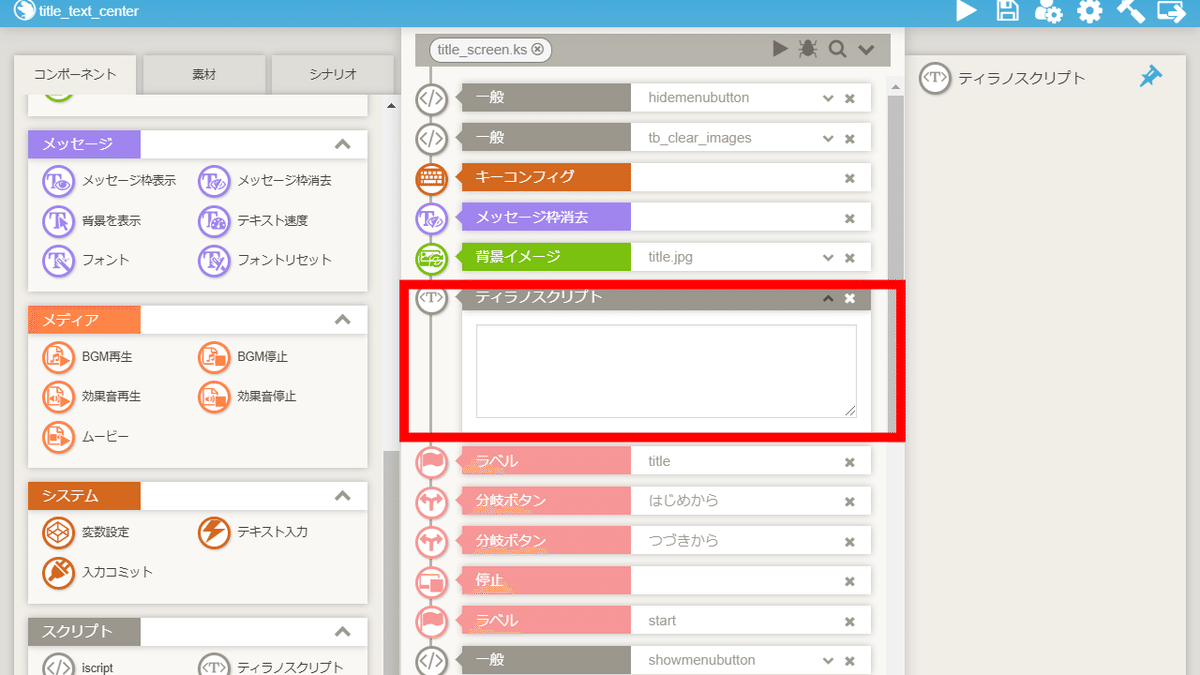
Task: Delete the hidemenubutton row
Action: point(850,98)
